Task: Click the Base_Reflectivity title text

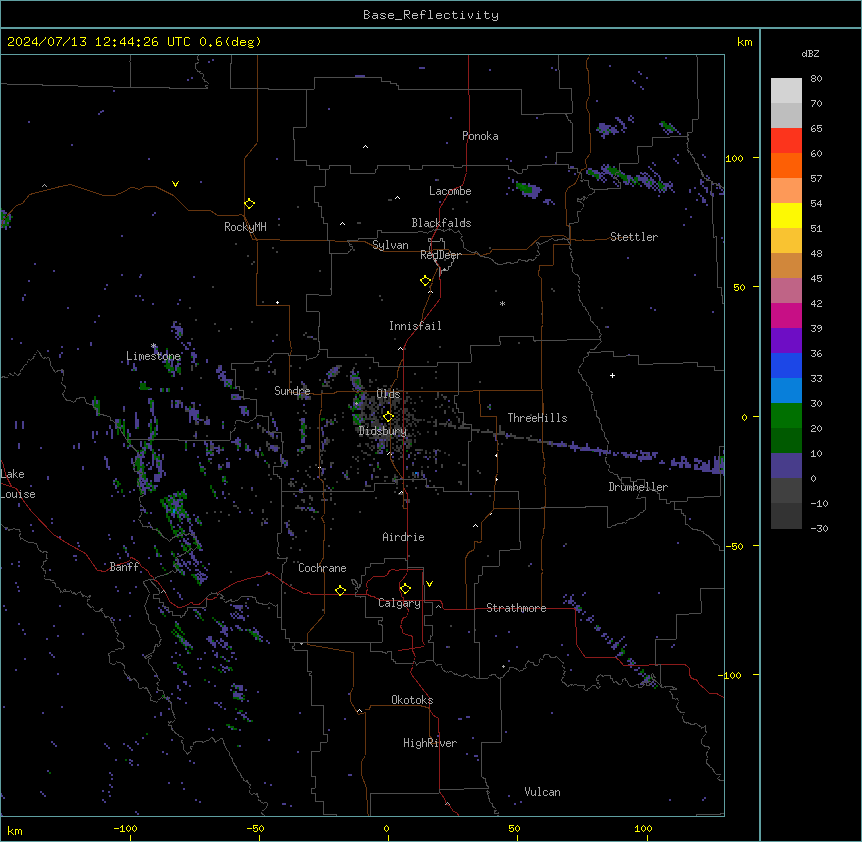Action: 431,15
